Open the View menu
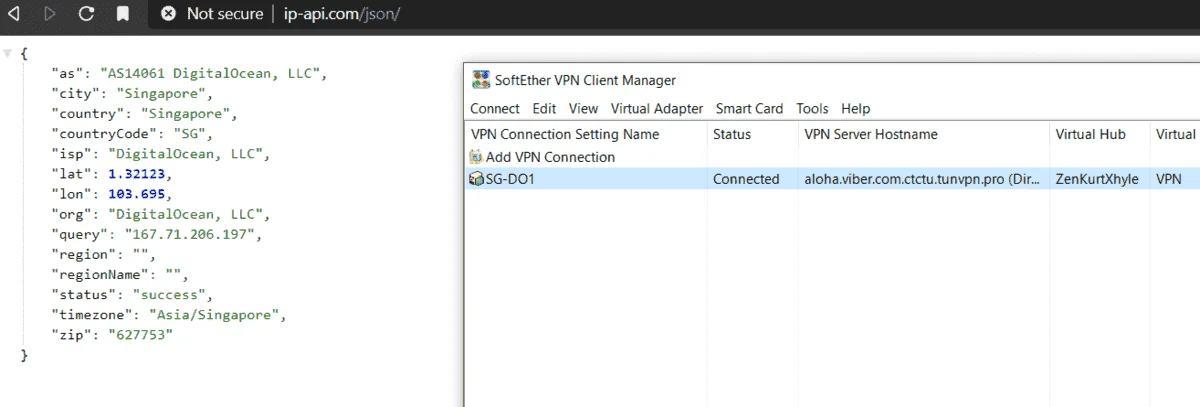The height and width of the screenshot is (407, 1200). [x=583, y=108]
